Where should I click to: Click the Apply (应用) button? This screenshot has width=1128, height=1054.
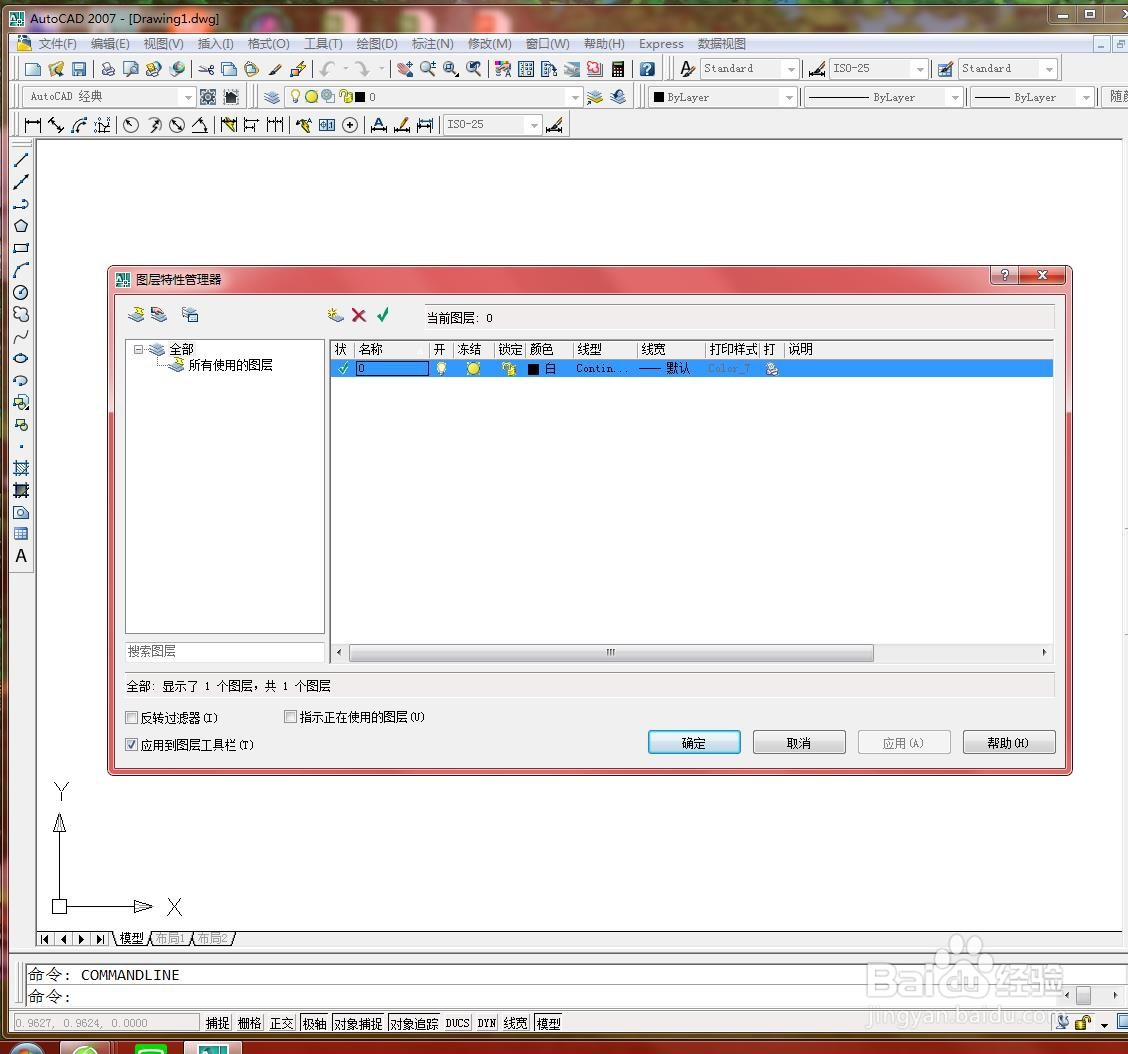point(904,742)
